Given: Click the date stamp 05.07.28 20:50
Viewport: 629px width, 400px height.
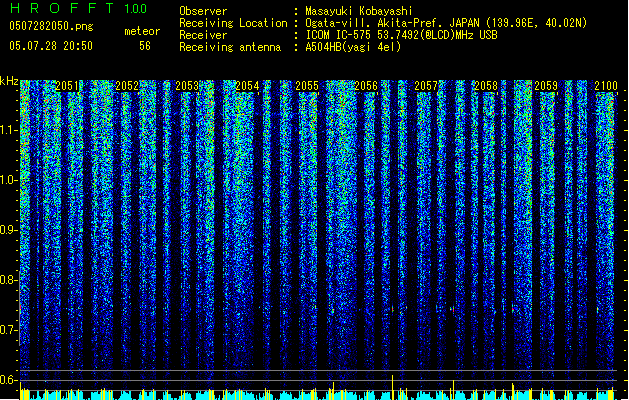Looking at the screenshot, I should 51,46.
